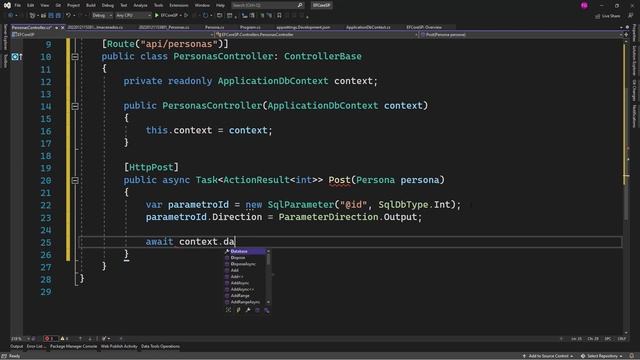Click the search magnifier icon in title bar
Viewport: 640px width, 360px height.
click(x=300, y=5)
